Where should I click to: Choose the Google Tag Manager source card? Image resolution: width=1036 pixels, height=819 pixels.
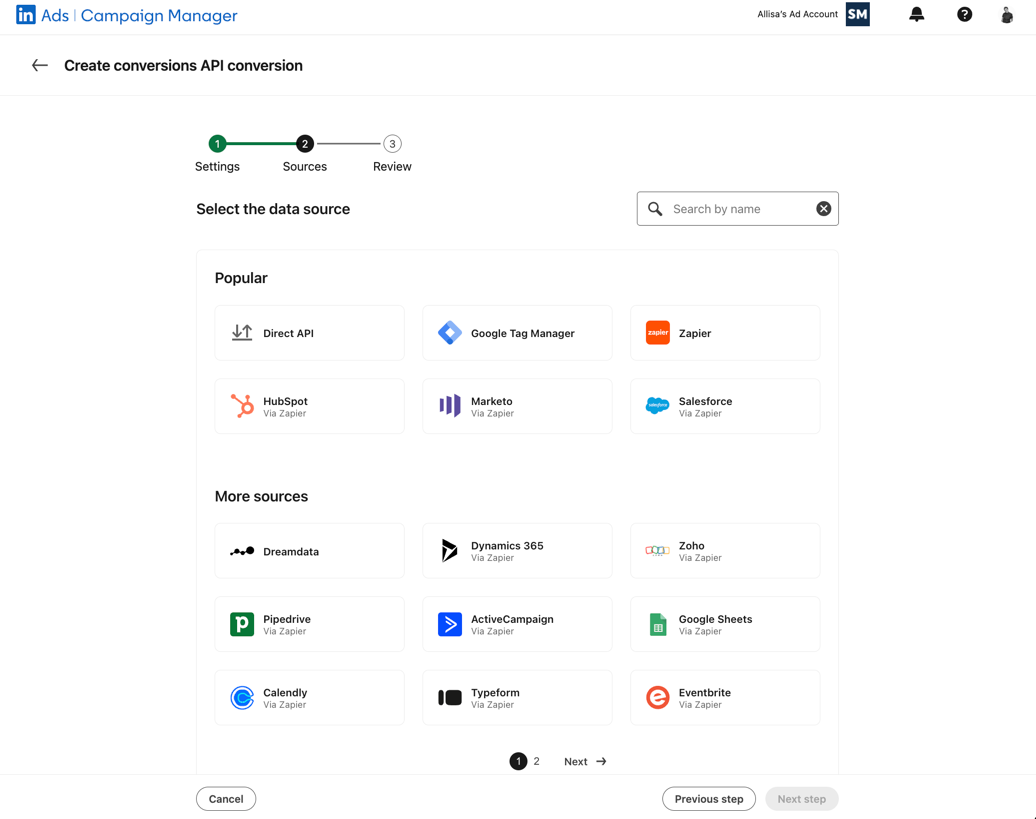(x=517, y=333)
